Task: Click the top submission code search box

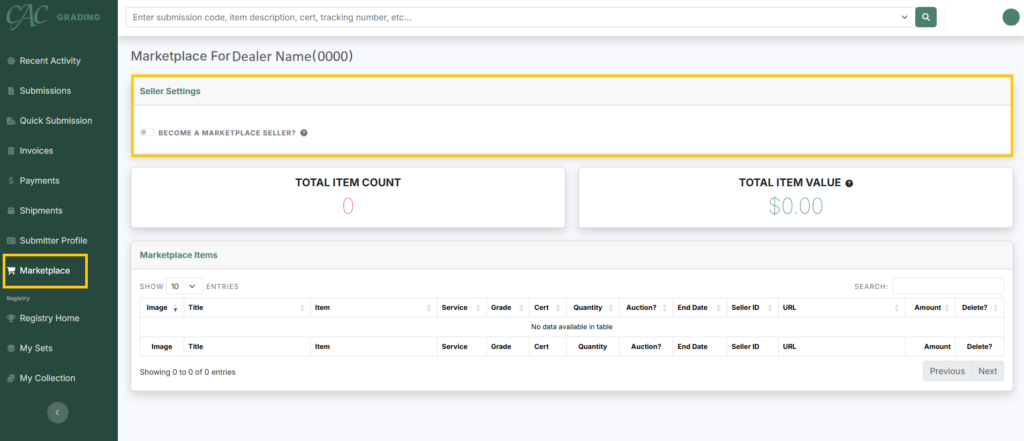Action: point(513,18)
